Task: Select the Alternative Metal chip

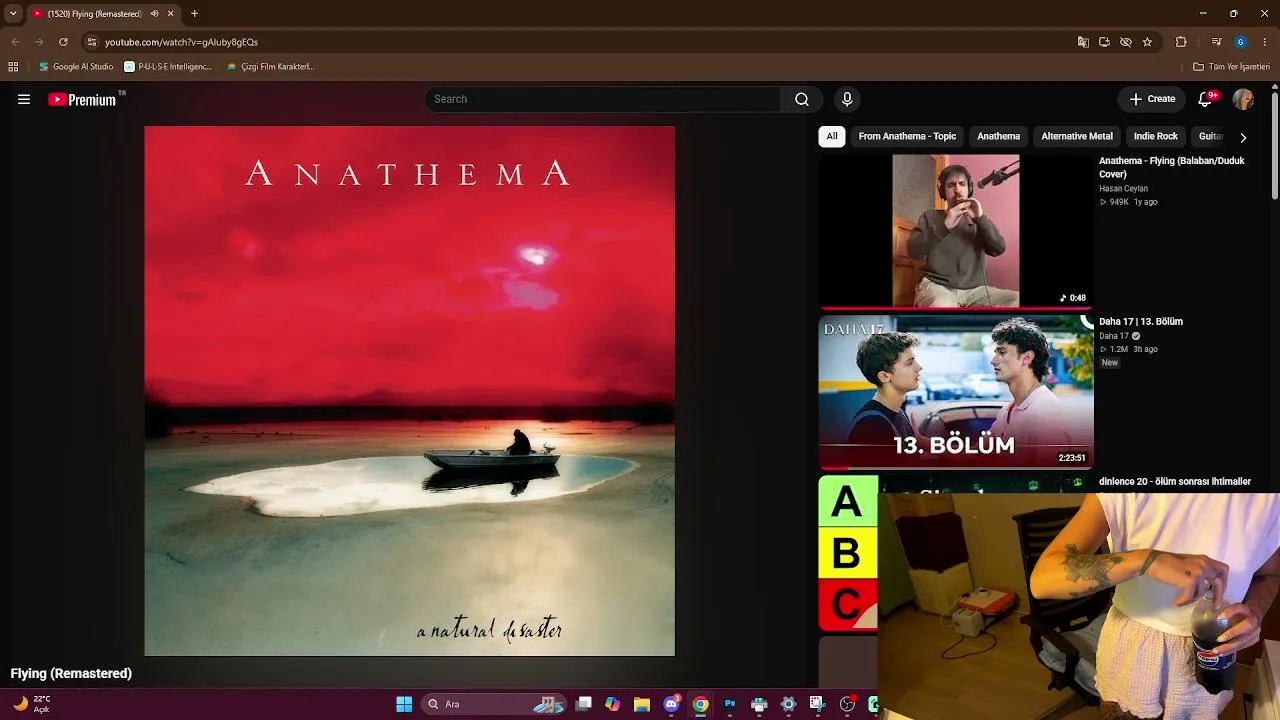Action: pyautogui.click(x=1077, y=136)
